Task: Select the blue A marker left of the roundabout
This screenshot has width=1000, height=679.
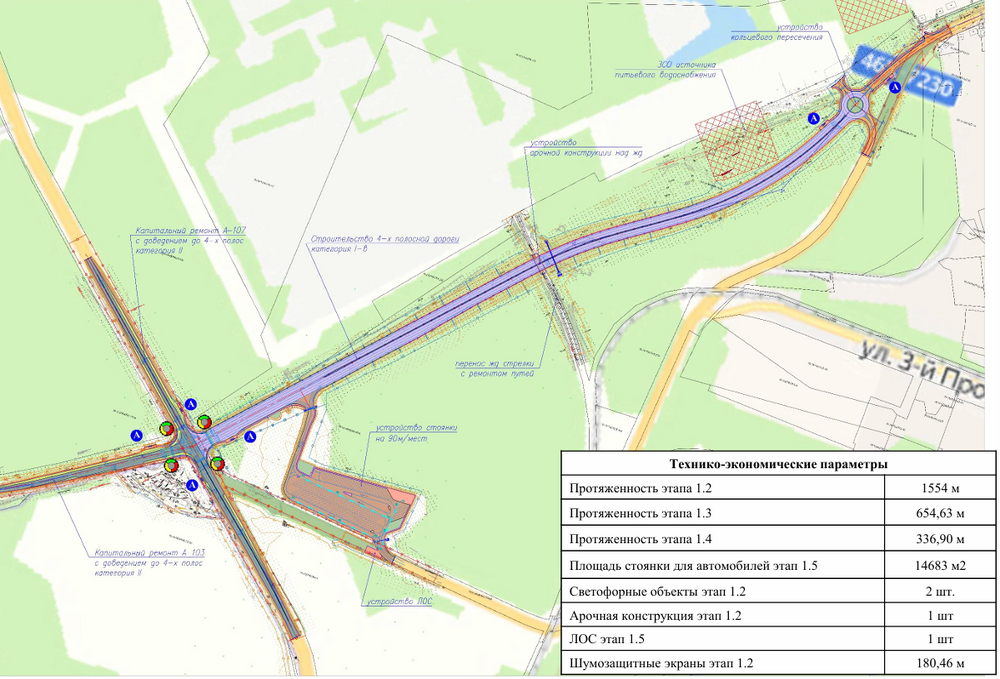Action: tap(813, 118)
